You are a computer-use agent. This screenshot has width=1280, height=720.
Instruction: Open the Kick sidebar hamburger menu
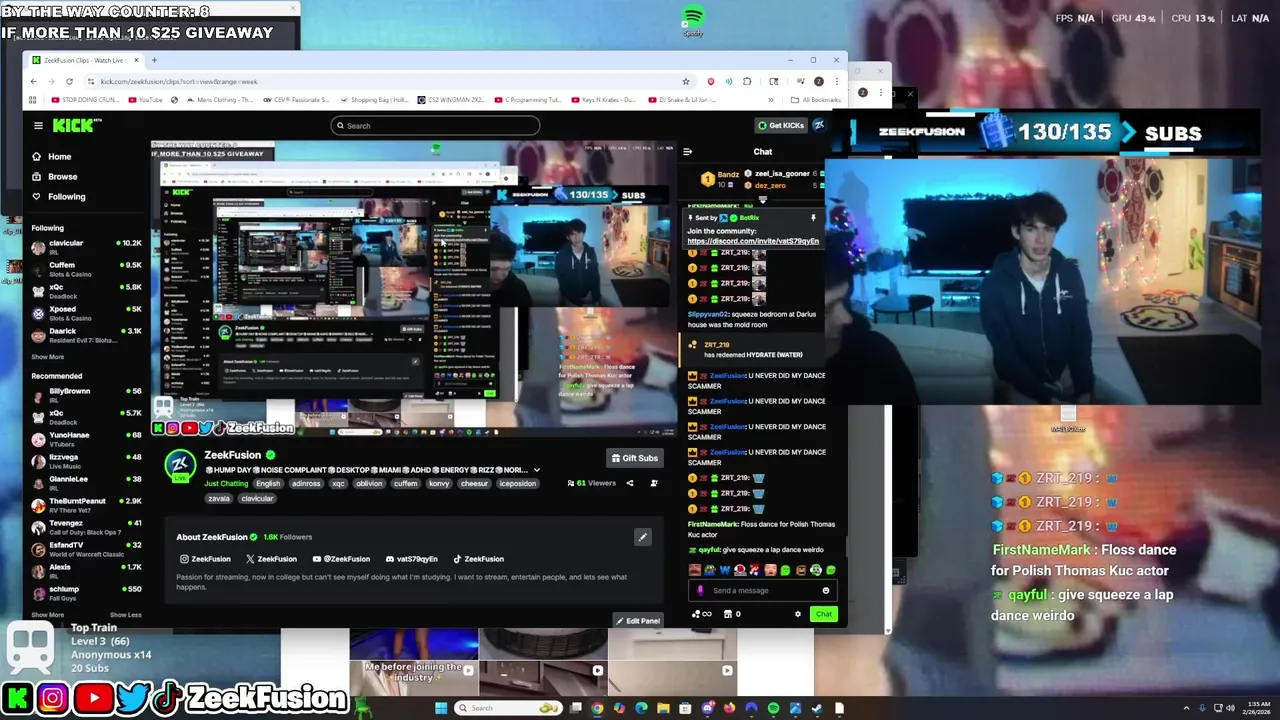pos(38,126)
